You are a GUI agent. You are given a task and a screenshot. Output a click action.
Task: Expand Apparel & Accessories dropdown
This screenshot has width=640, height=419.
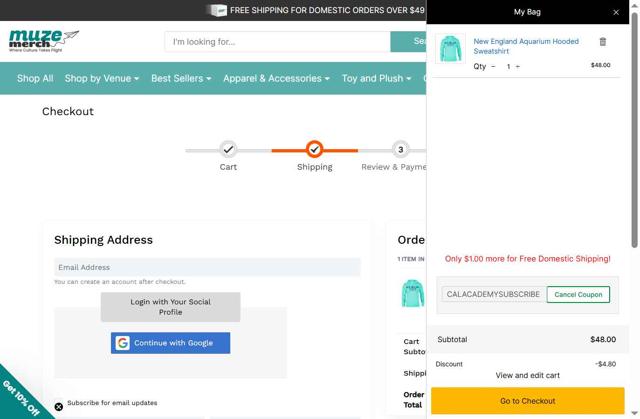click(276, 78)
